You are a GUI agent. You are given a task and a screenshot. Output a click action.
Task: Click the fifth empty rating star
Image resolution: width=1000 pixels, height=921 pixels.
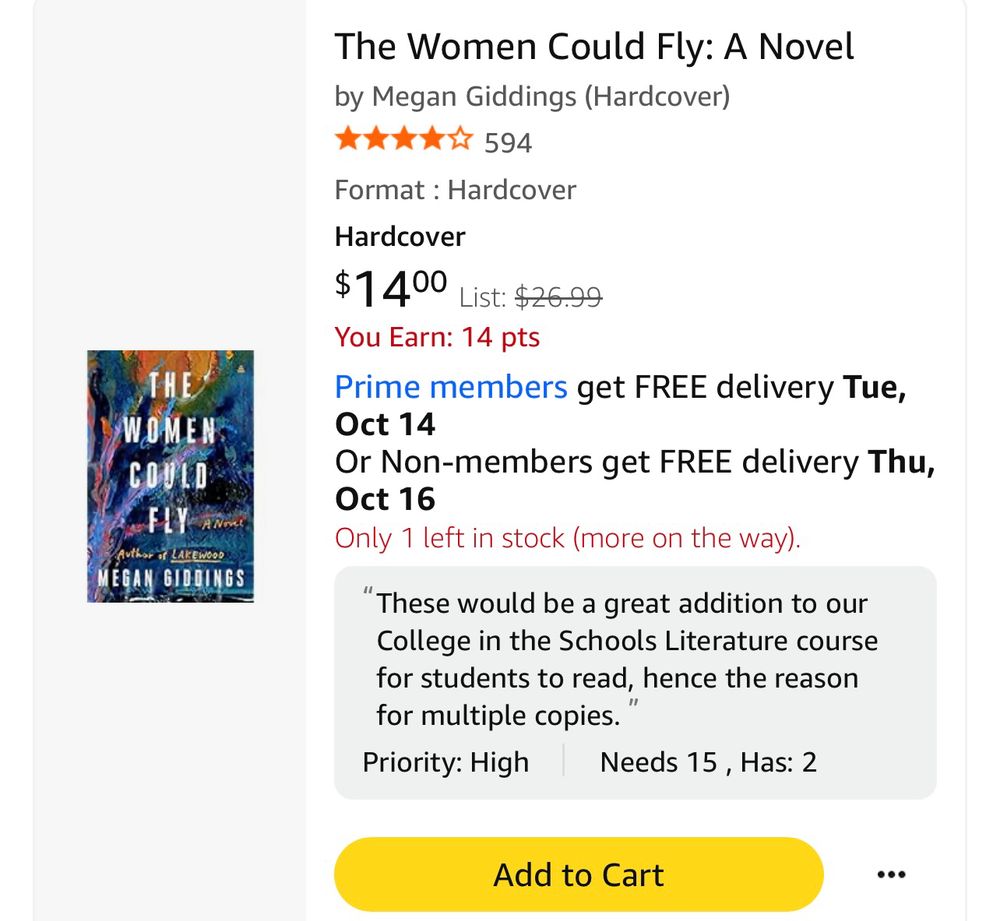tap(460, 138)
